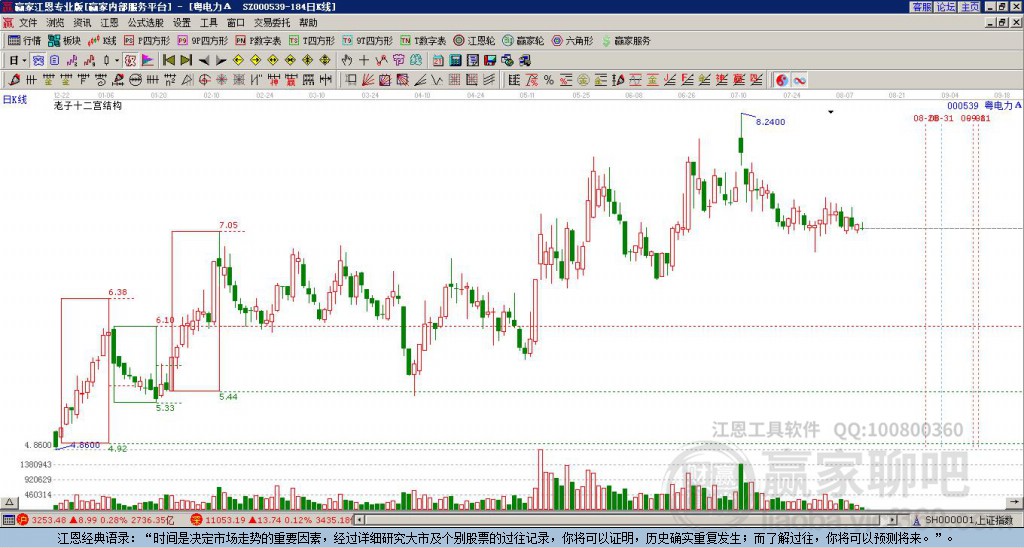This screenshot has width=1024, height=548.
Task: Expand the candlestick style dropdown arrow
Action: (x=117, y=60)
